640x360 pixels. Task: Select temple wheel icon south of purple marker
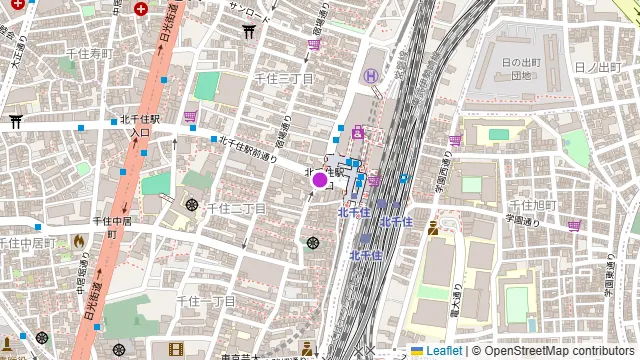(x=313, y=243)
